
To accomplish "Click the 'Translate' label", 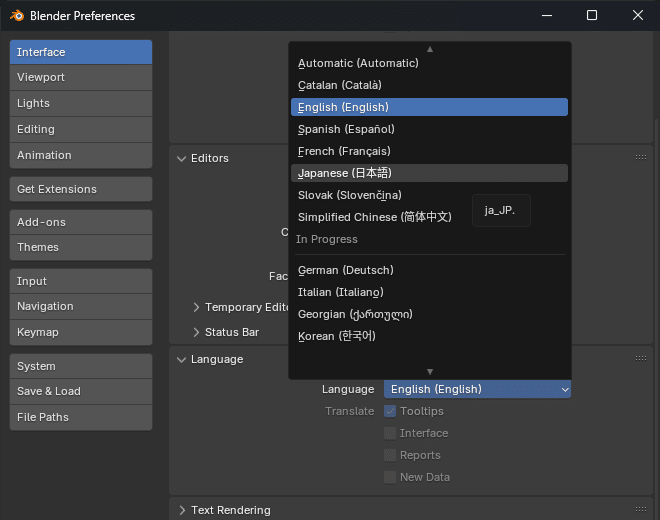I will click(x=349, y=411).
